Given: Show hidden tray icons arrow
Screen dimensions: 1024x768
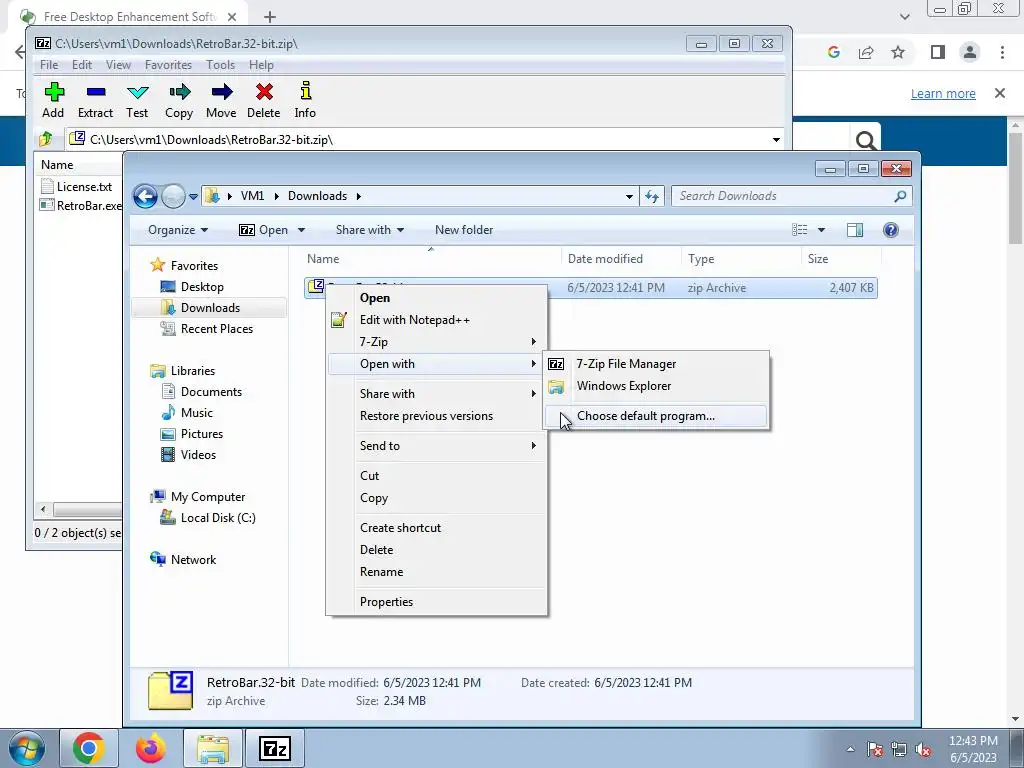Looking at the screenshot, I should 850,750.
